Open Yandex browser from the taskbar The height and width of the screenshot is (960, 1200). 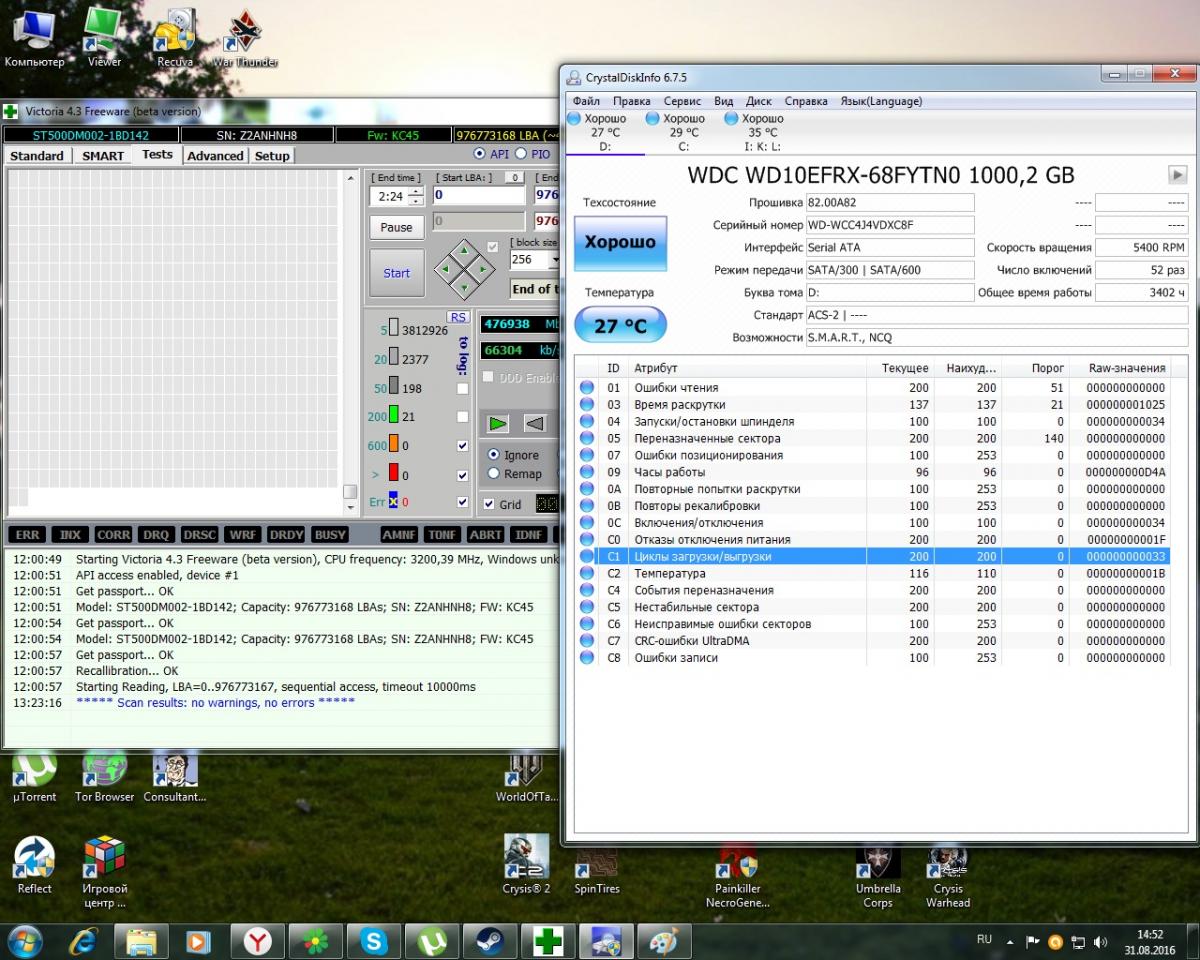(258, 941)
